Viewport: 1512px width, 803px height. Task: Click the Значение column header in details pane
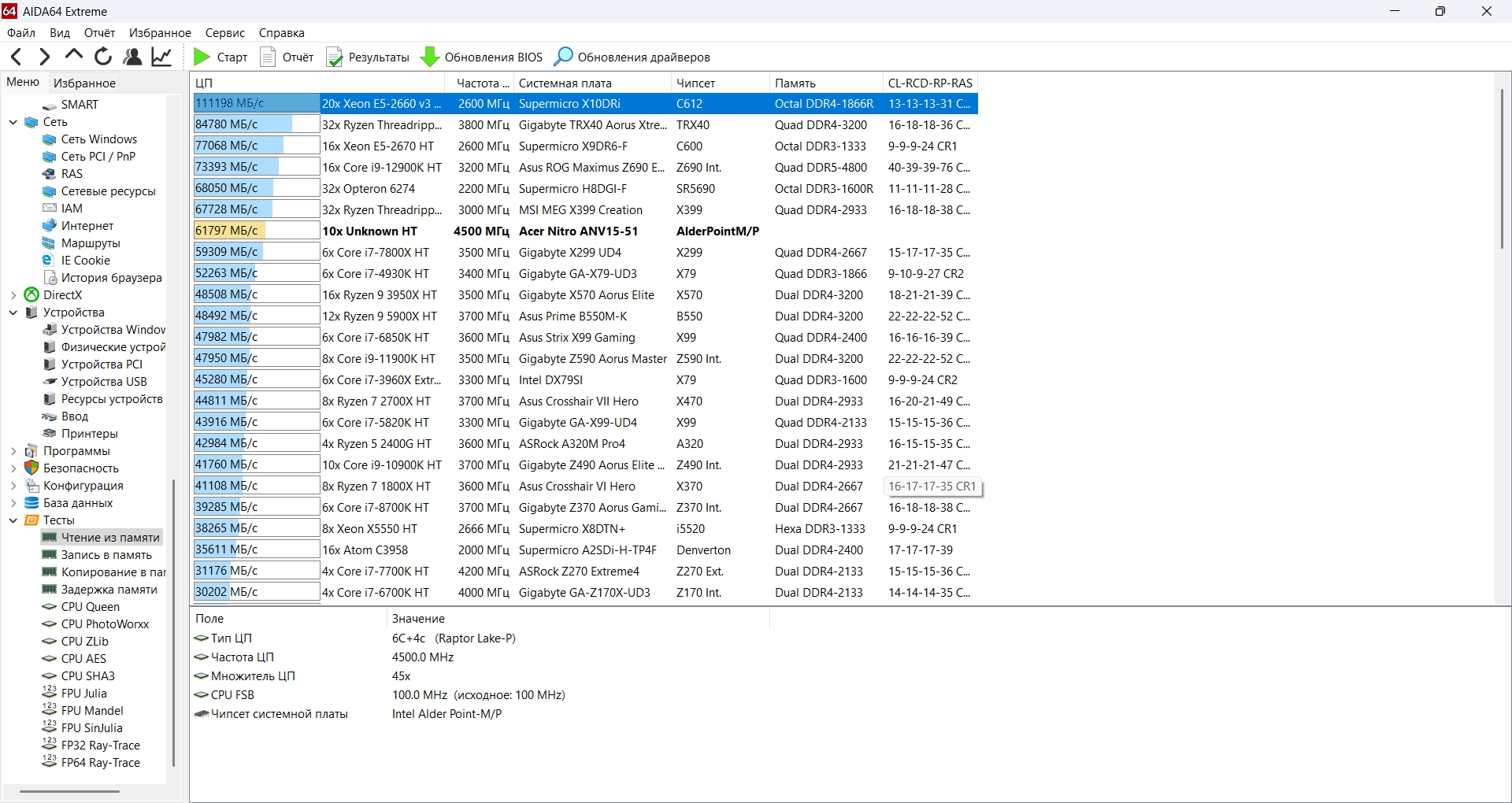(578, 619)
